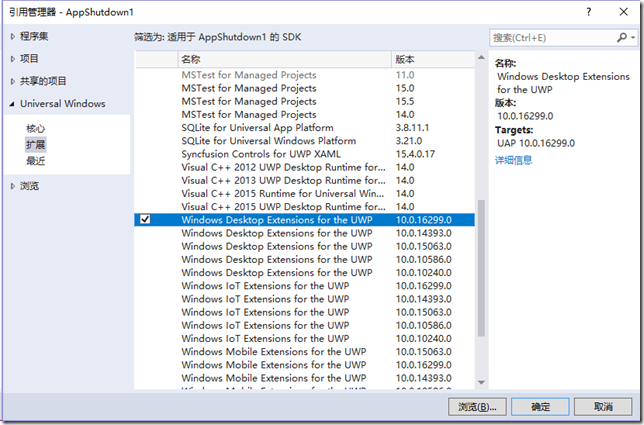Sort by the 版本 column header
The height and width of the screenshot is (425, 644).
point(433,60)
